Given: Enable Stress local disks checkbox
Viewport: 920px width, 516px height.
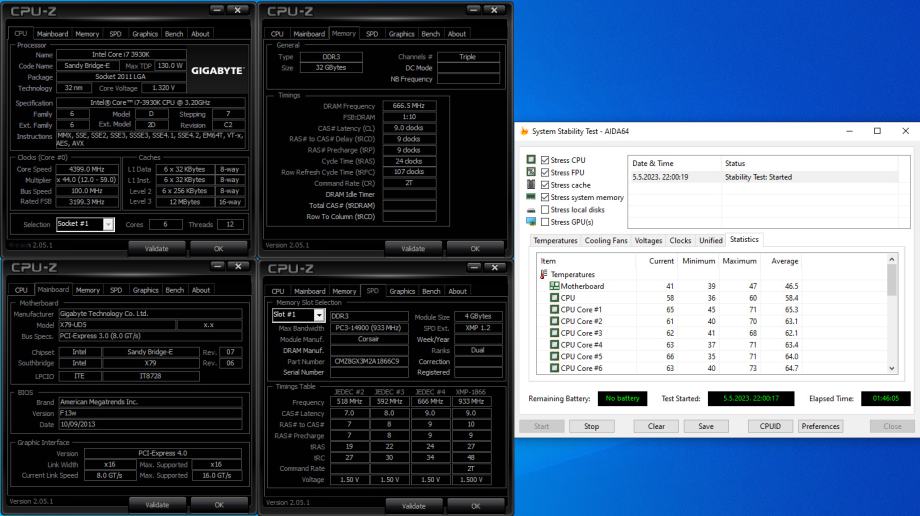Looking at the screenshot, I should point(545,210).
